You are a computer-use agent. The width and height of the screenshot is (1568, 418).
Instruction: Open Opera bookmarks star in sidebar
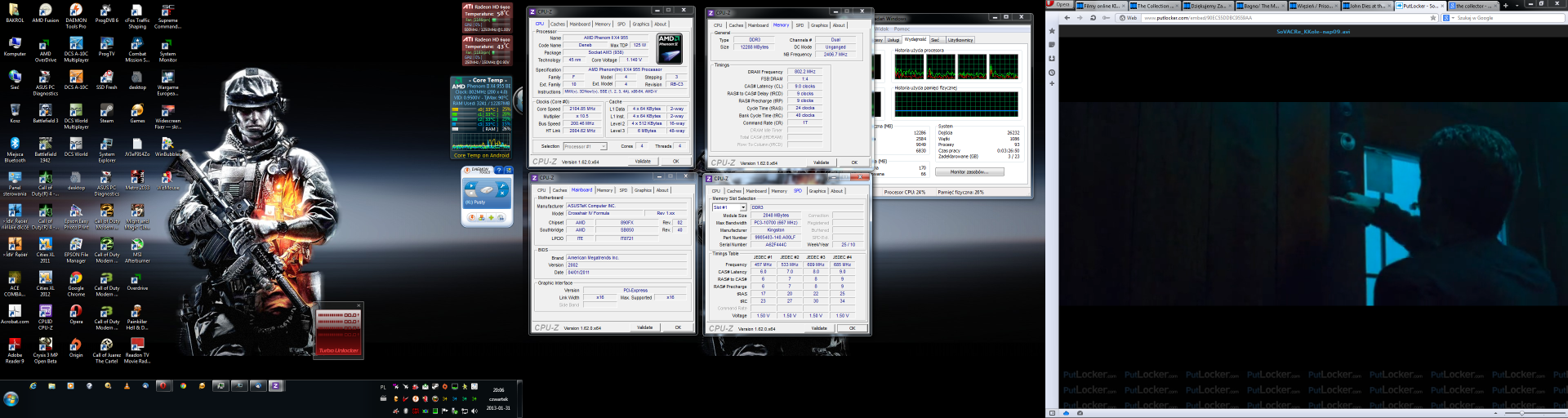click(x=1052, y=31)
